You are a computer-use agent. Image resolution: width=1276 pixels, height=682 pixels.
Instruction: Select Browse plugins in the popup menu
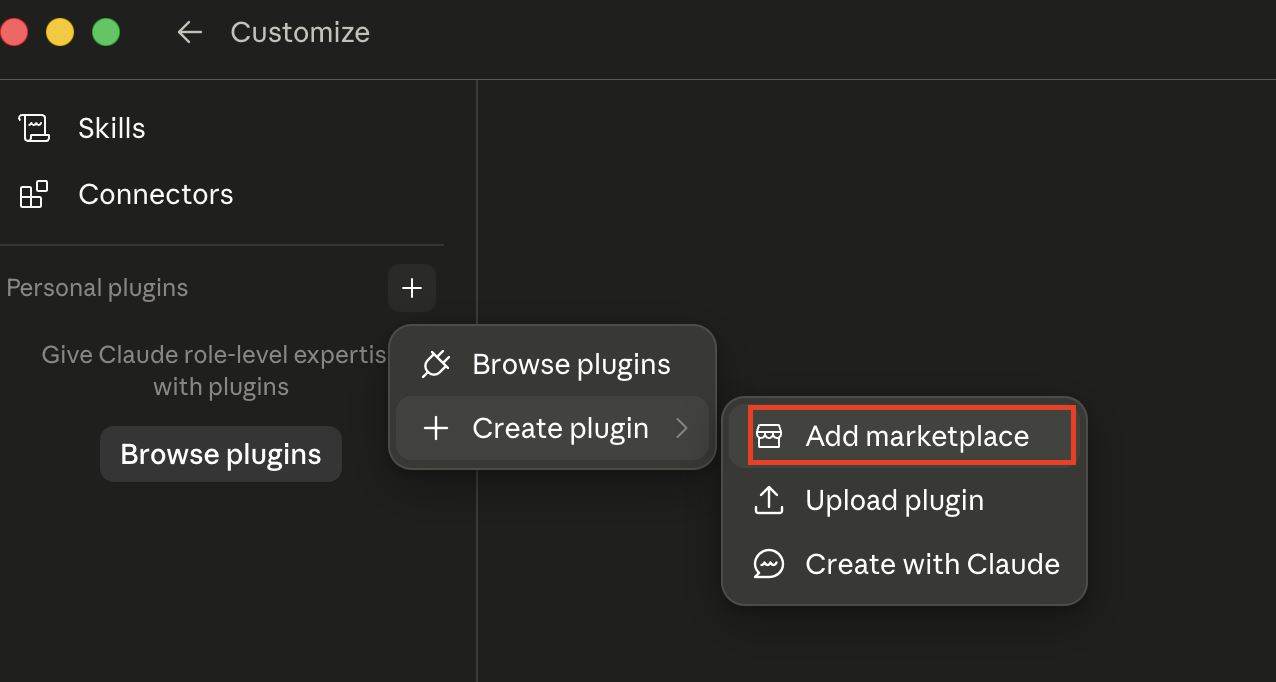[x=552, y=364]
